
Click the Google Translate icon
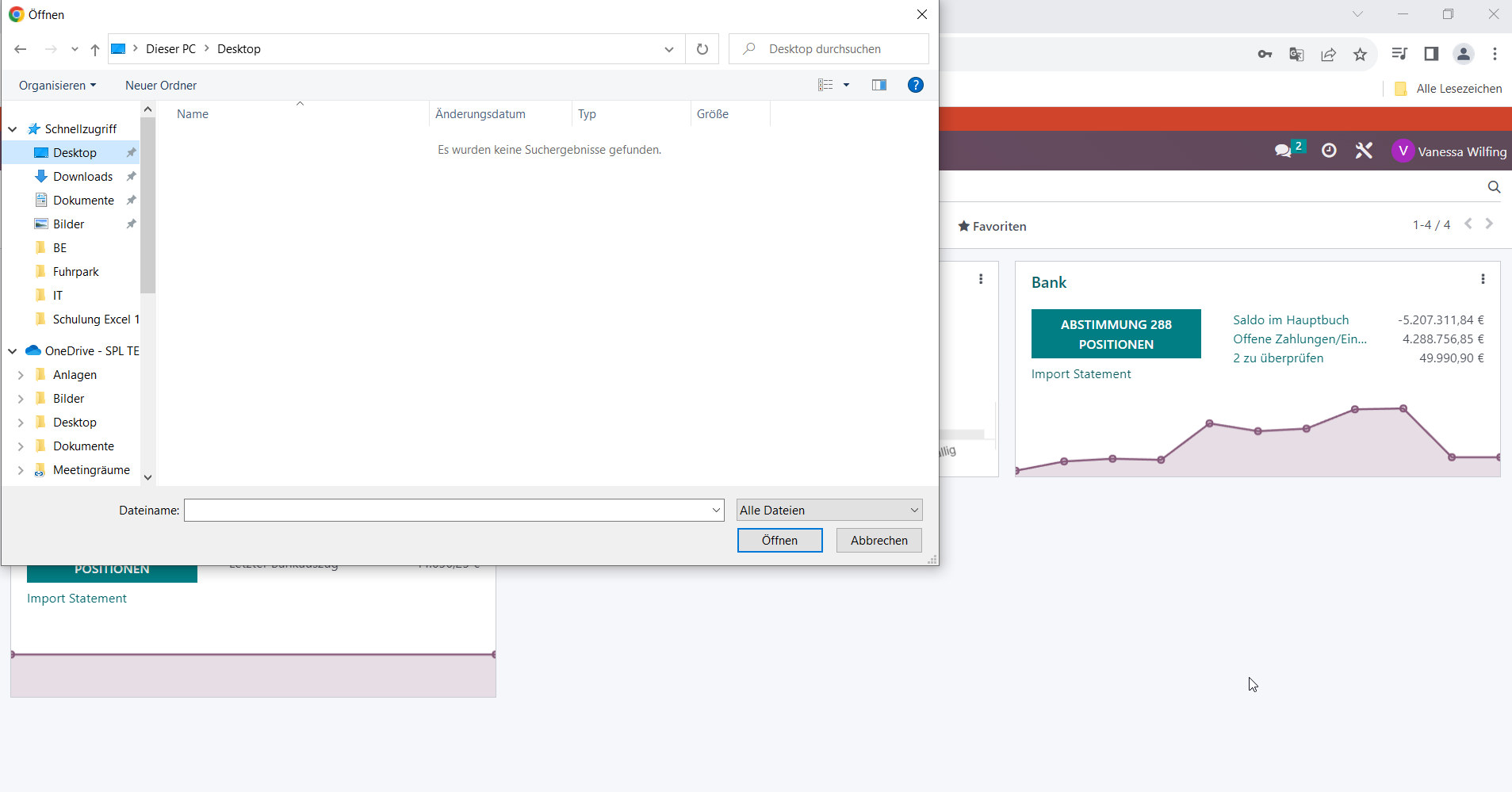coord(1297,54)
